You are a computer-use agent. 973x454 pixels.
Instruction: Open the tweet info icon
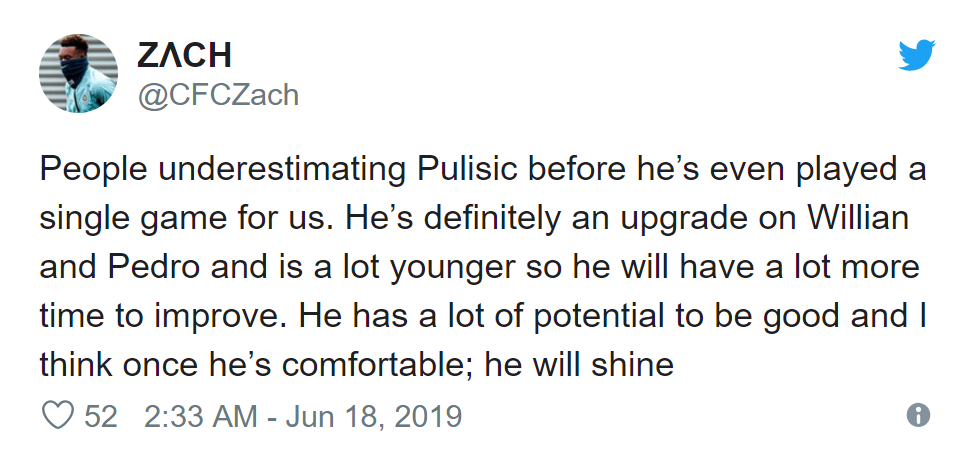coord(918,416)
